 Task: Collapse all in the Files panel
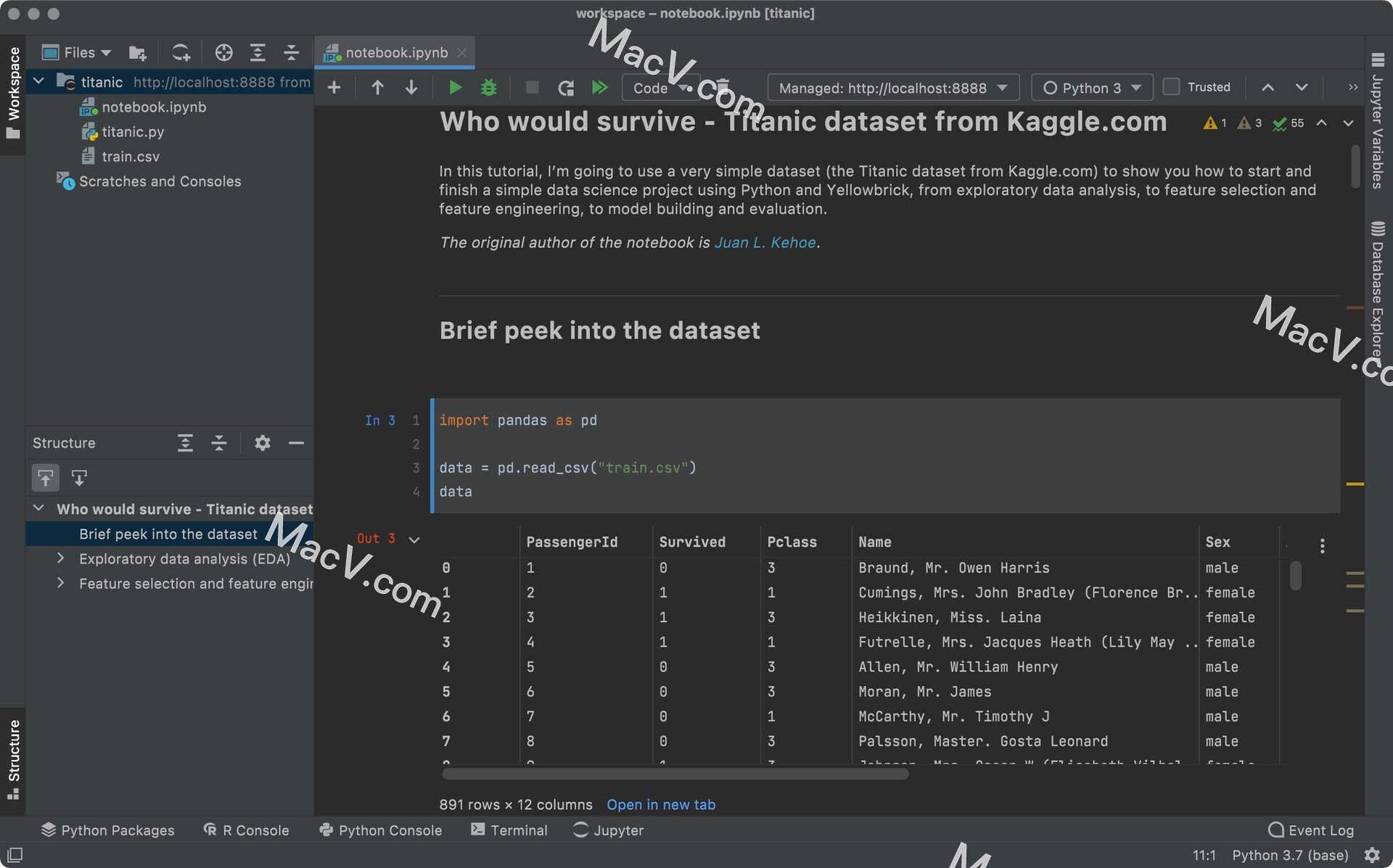[x=292, y=52]
